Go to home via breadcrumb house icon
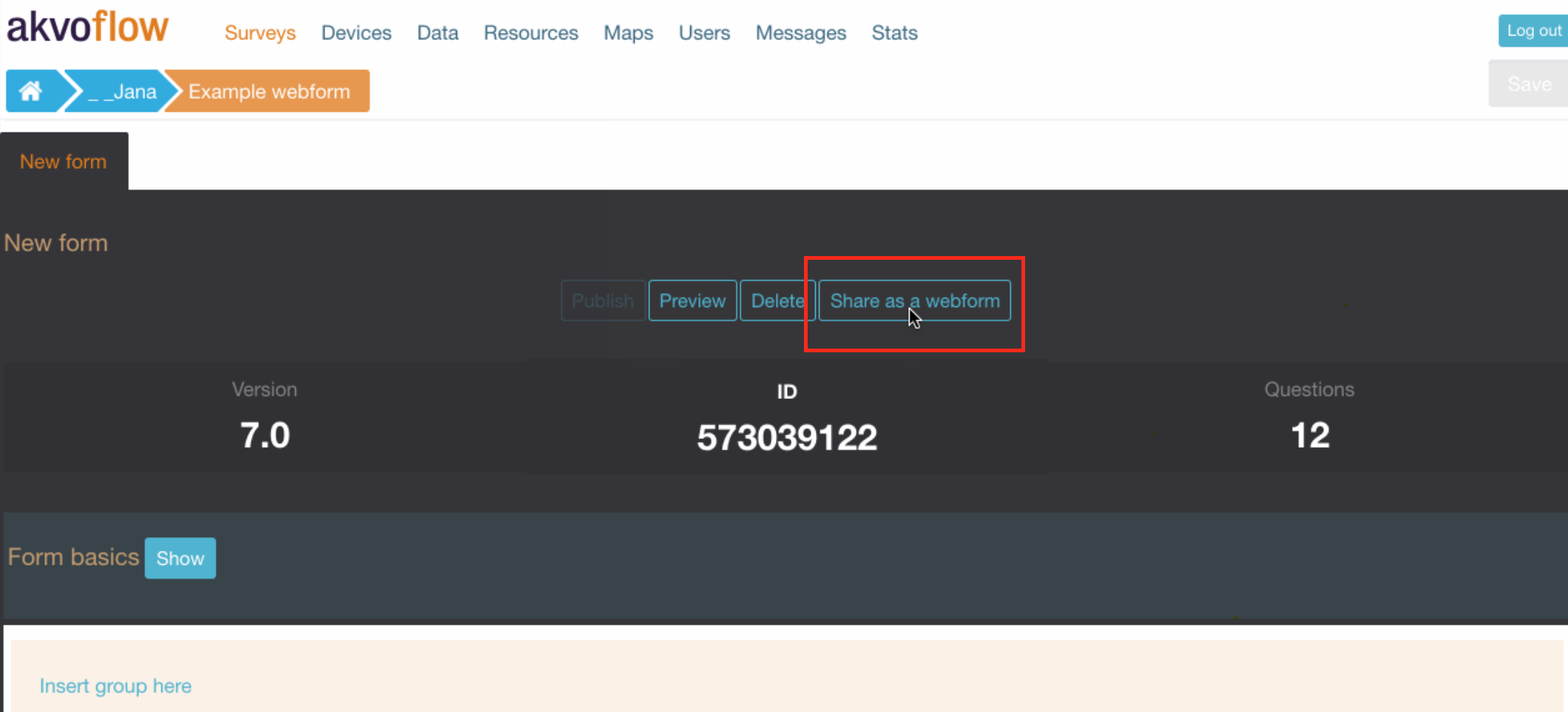Viewport: 1568px width, 712px height. [x=31, y=91]
